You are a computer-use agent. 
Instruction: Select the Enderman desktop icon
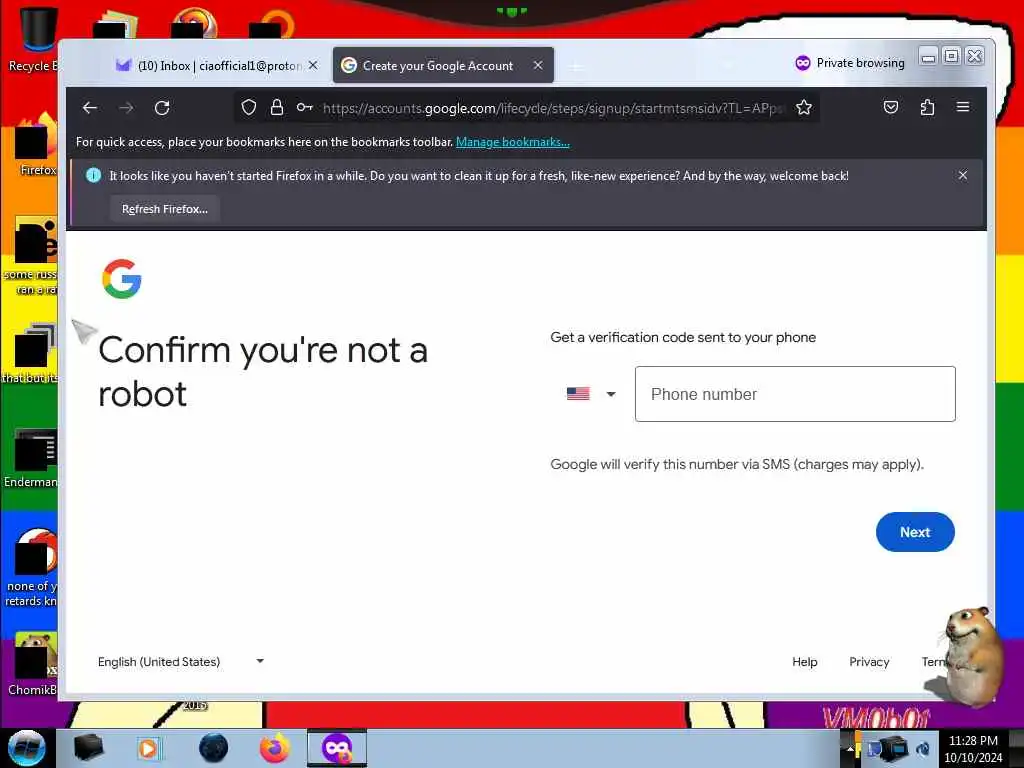pyautogui.click(x=31, y=457)
